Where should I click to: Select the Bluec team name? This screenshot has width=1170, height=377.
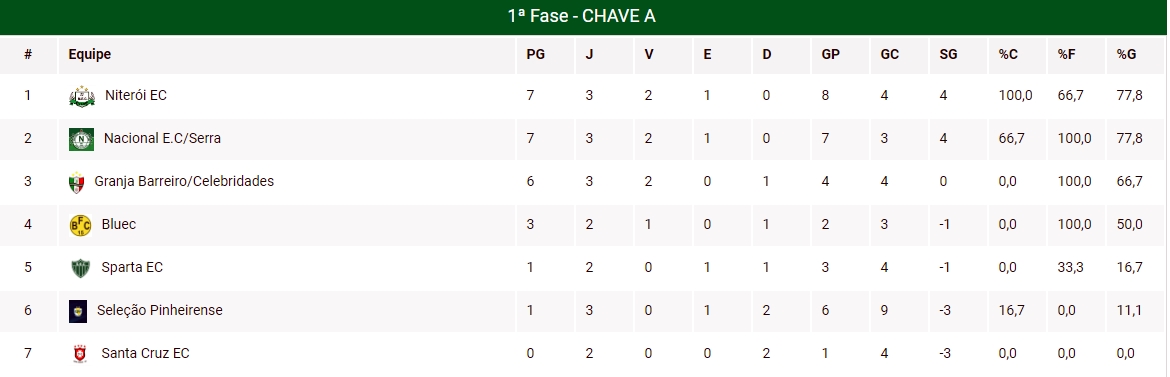pos(119,224)
